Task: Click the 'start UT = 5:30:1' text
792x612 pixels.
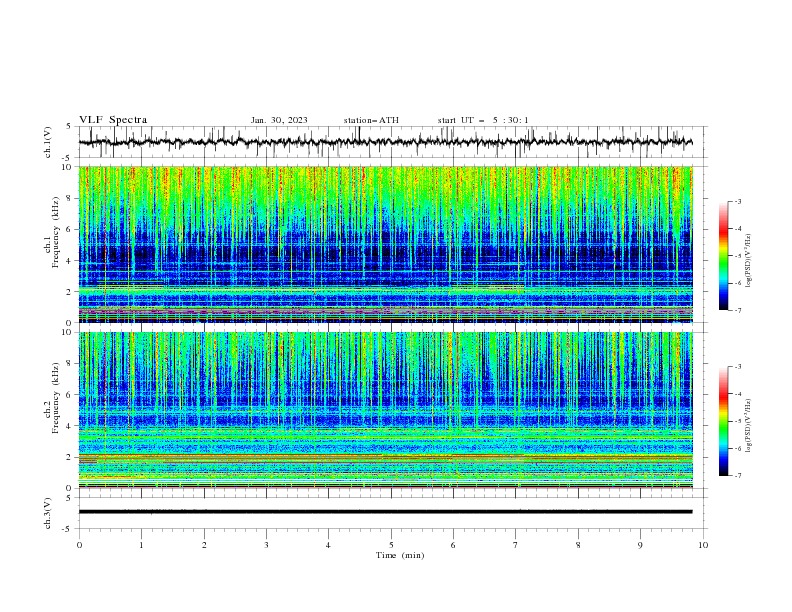Action: 483,120
